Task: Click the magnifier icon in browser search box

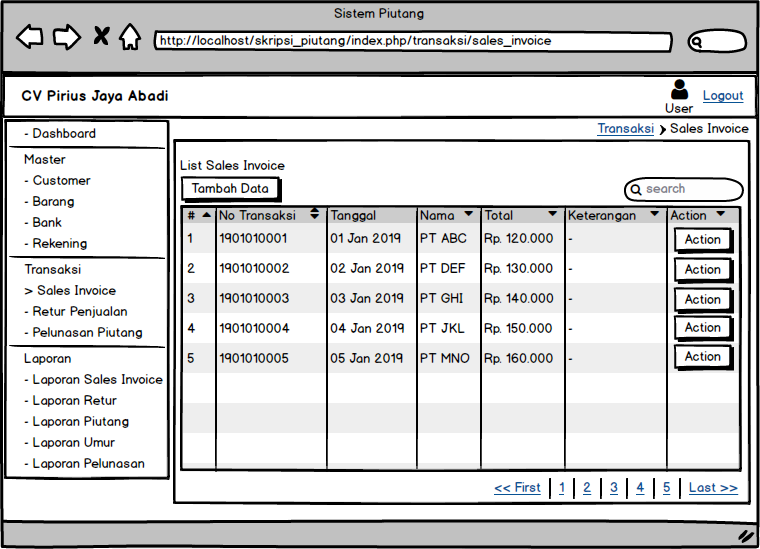Action: click(x=697, y=42)
